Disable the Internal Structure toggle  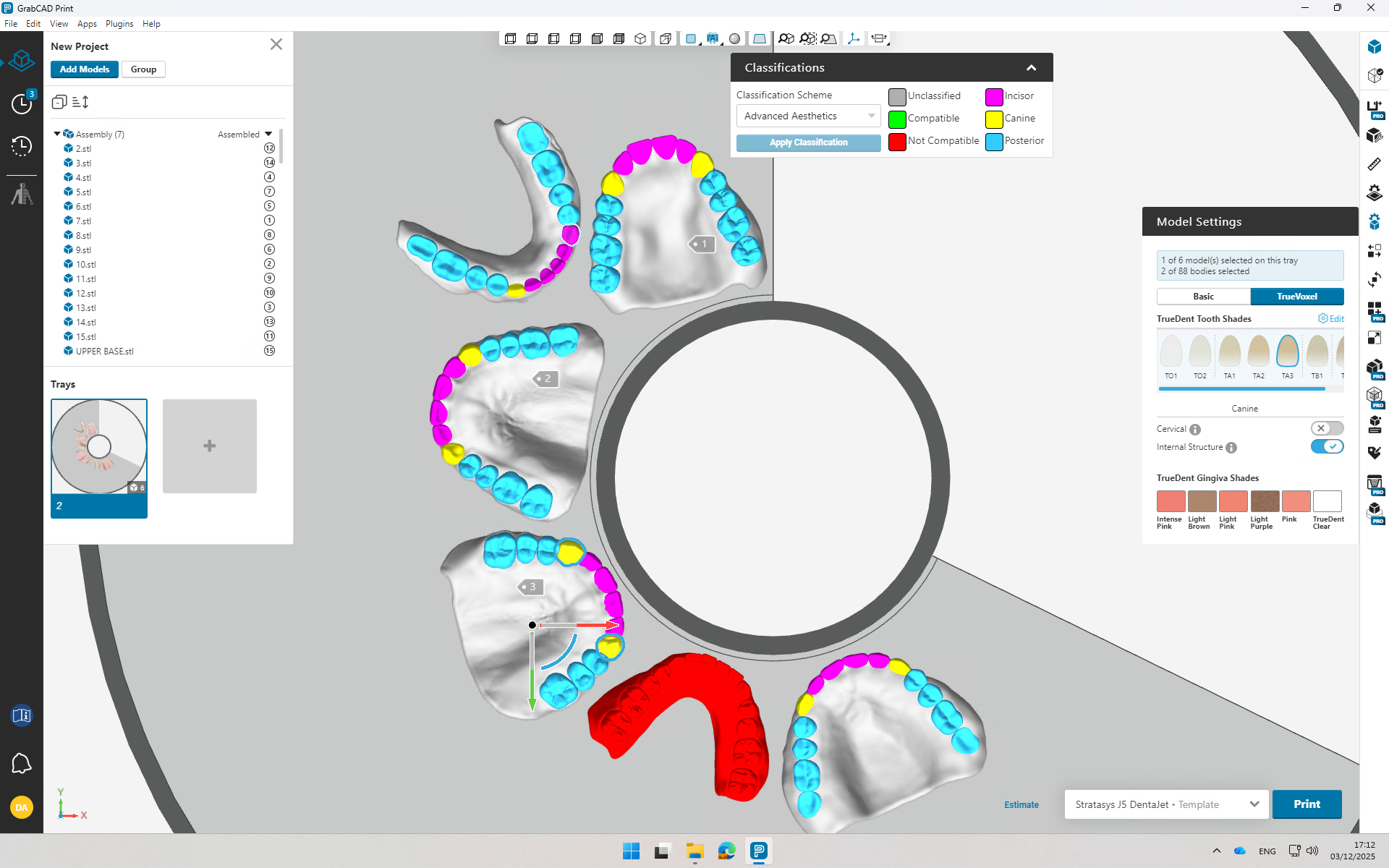pos(1327,447)
